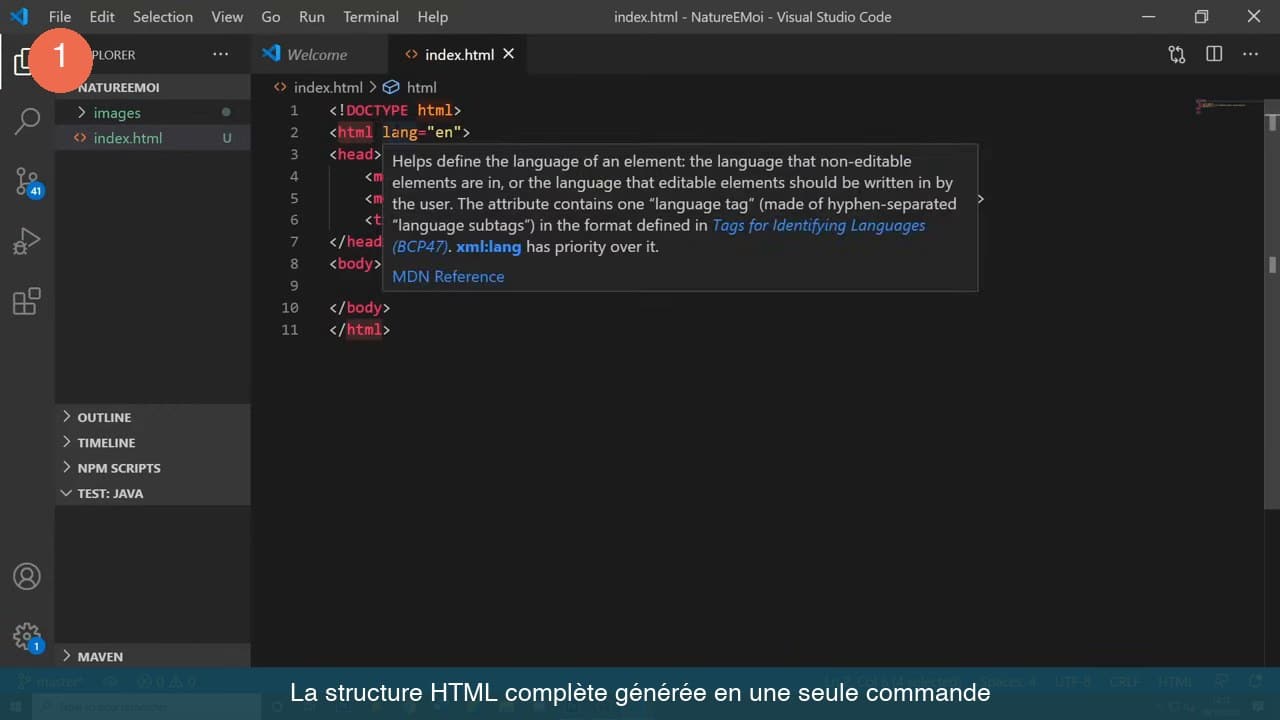Open the Accounts menu icon
The width and height of the screenshot is (1280, 720).
[x=27, y=577]
